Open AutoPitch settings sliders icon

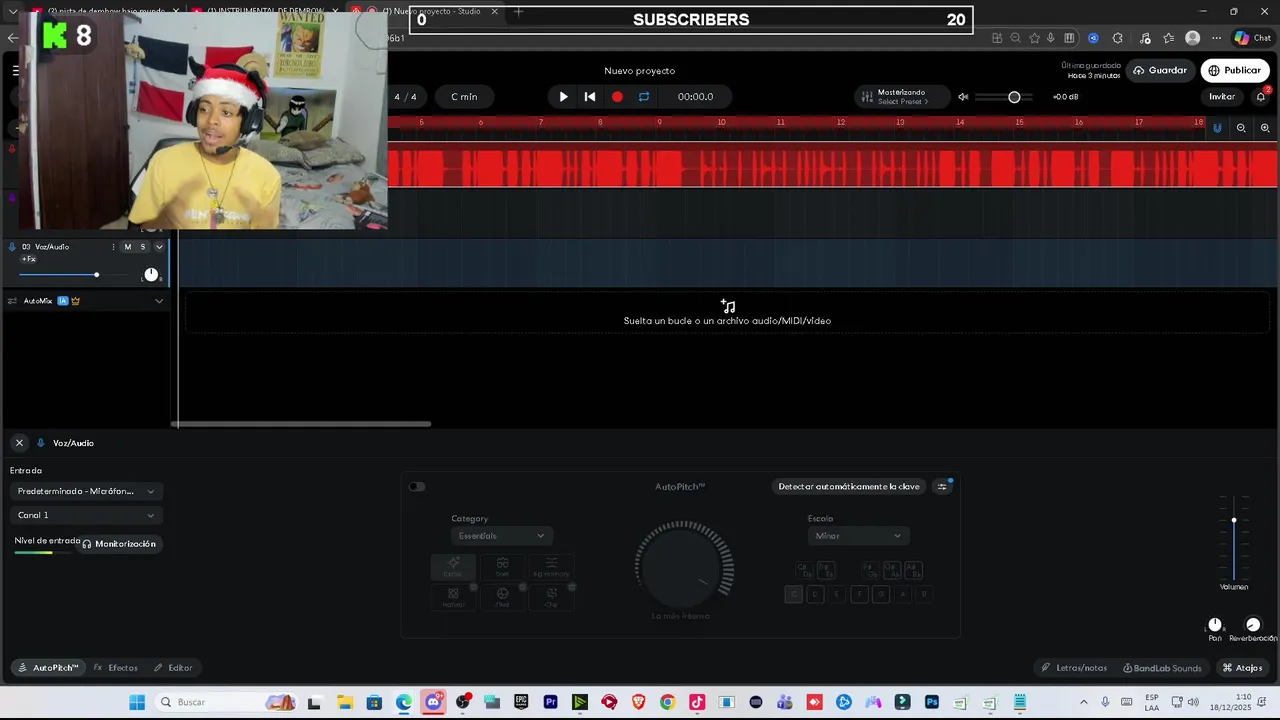tap(942, 487)
